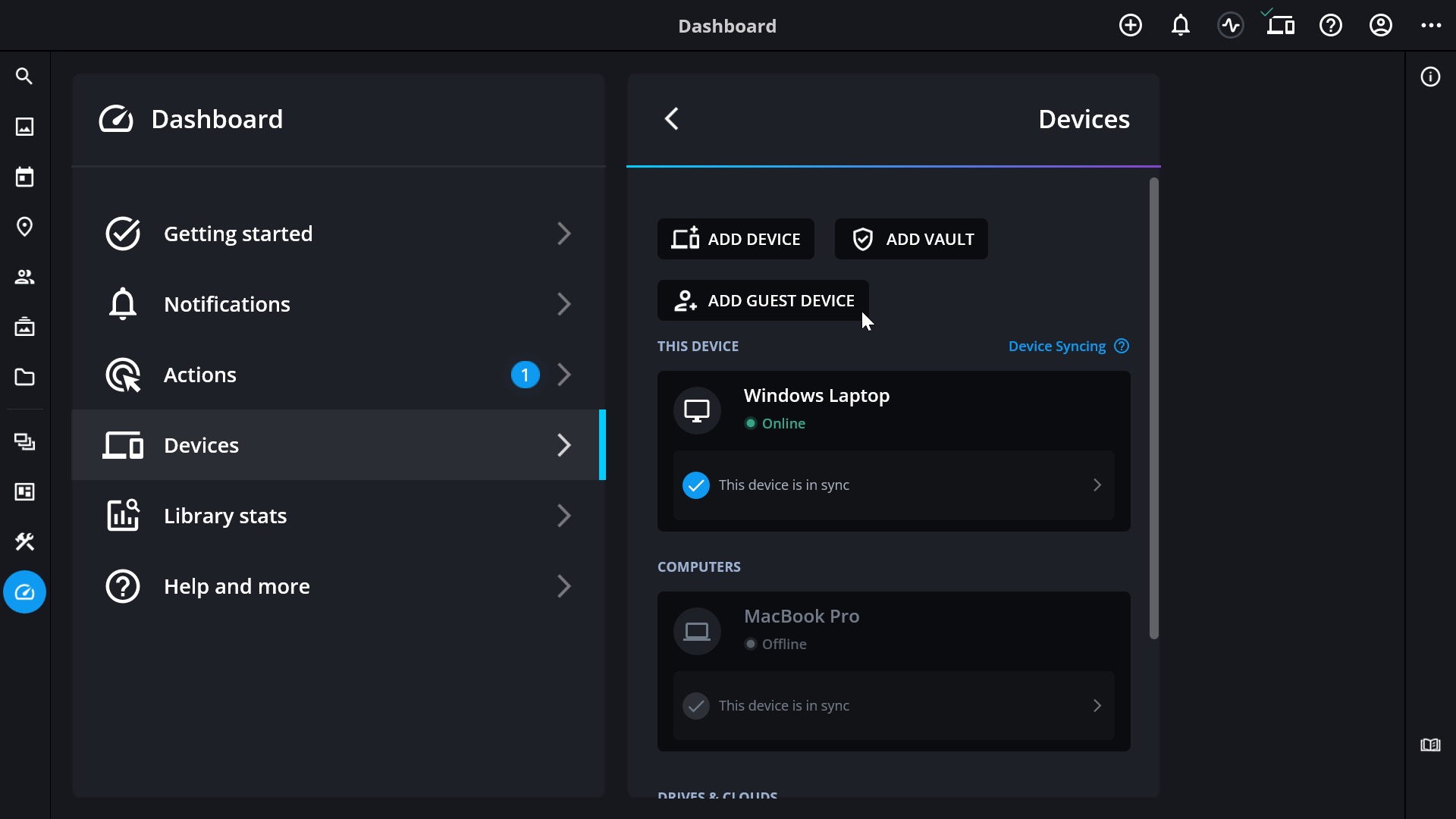Open the calendar view icon
Screen dimensions: 1456x819
point(24,177)
